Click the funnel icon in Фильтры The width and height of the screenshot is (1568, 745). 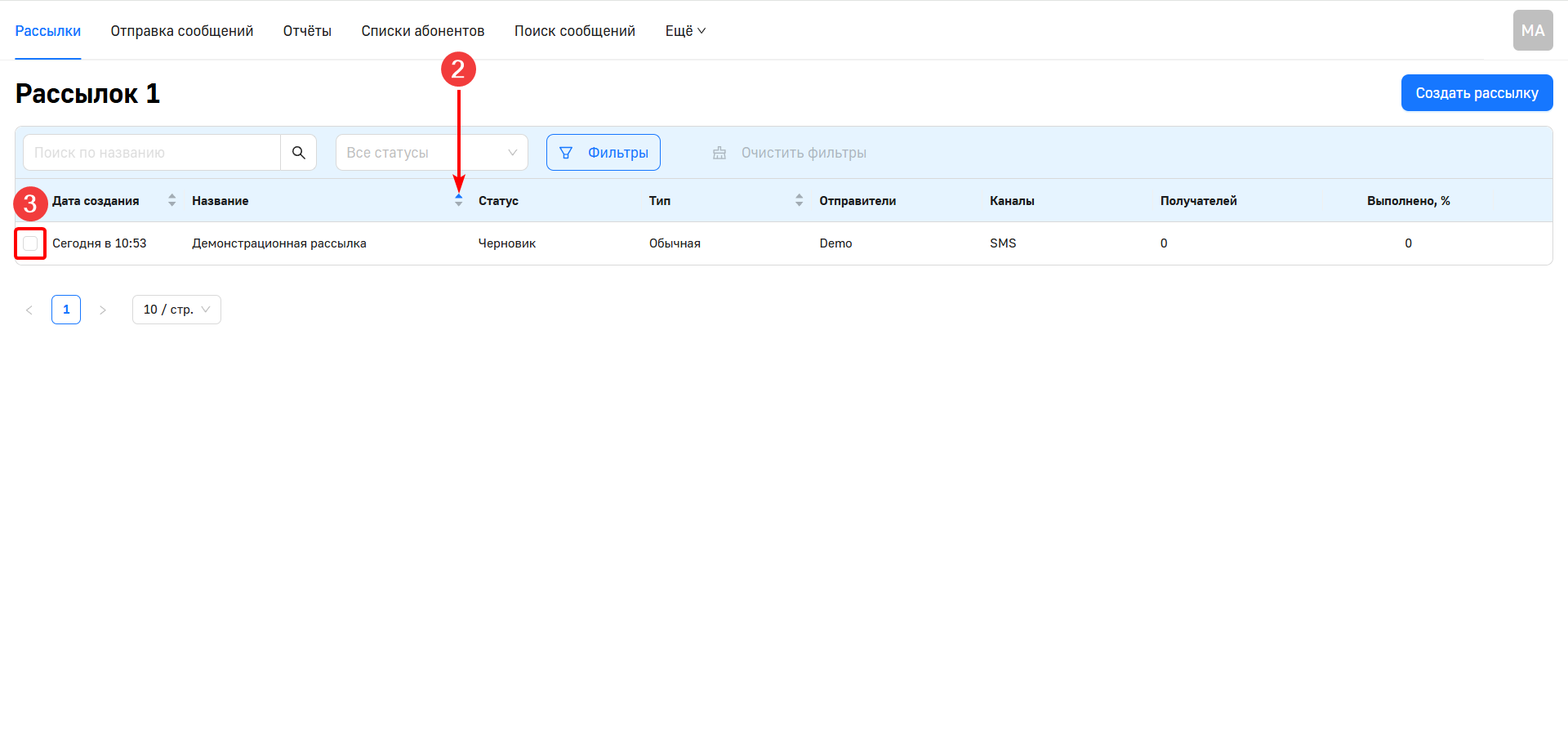tap(566, 153)
